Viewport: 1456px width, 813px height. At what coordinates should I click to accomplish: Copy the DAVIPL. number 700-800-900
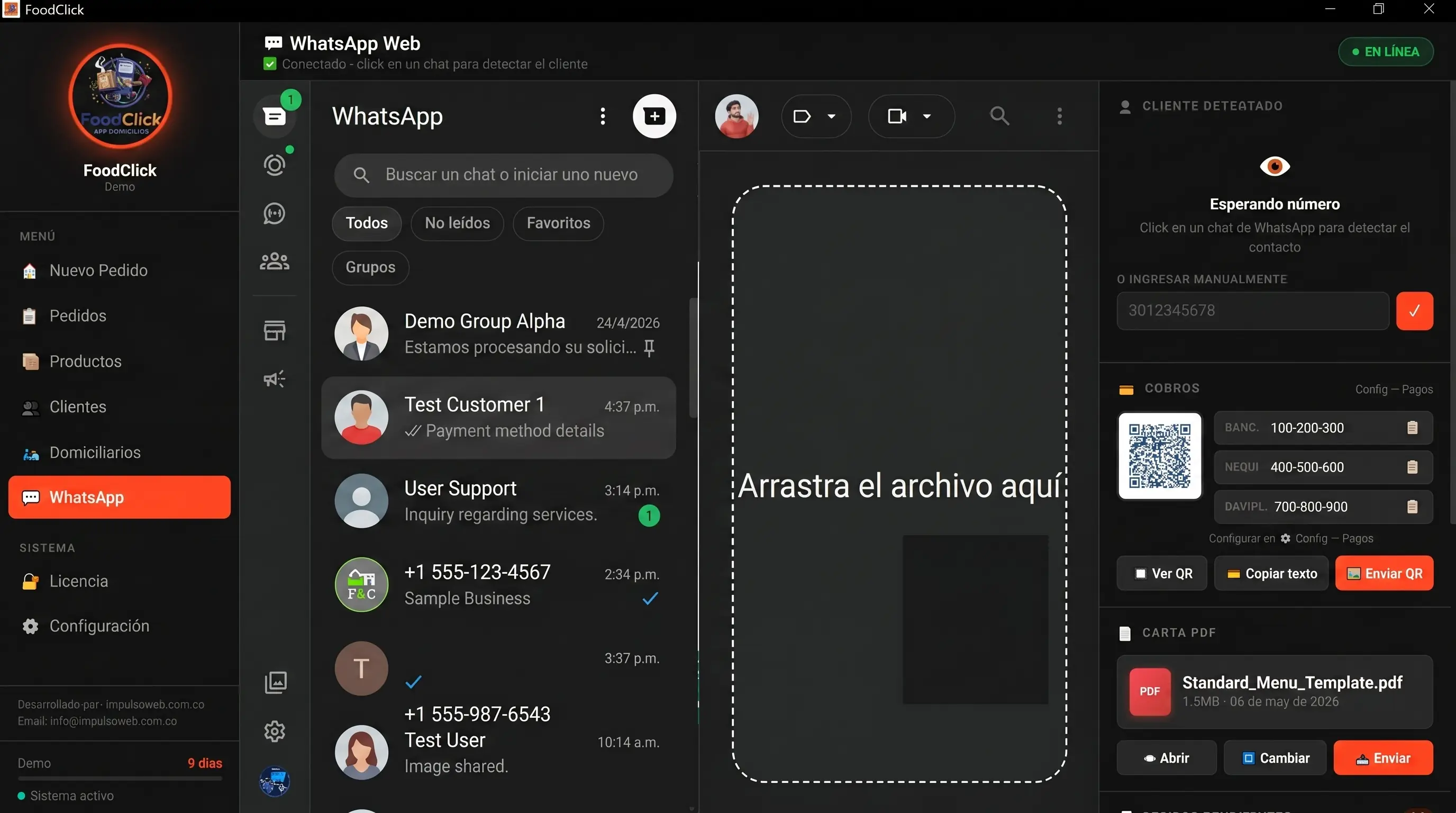[x=1412, y=507]
